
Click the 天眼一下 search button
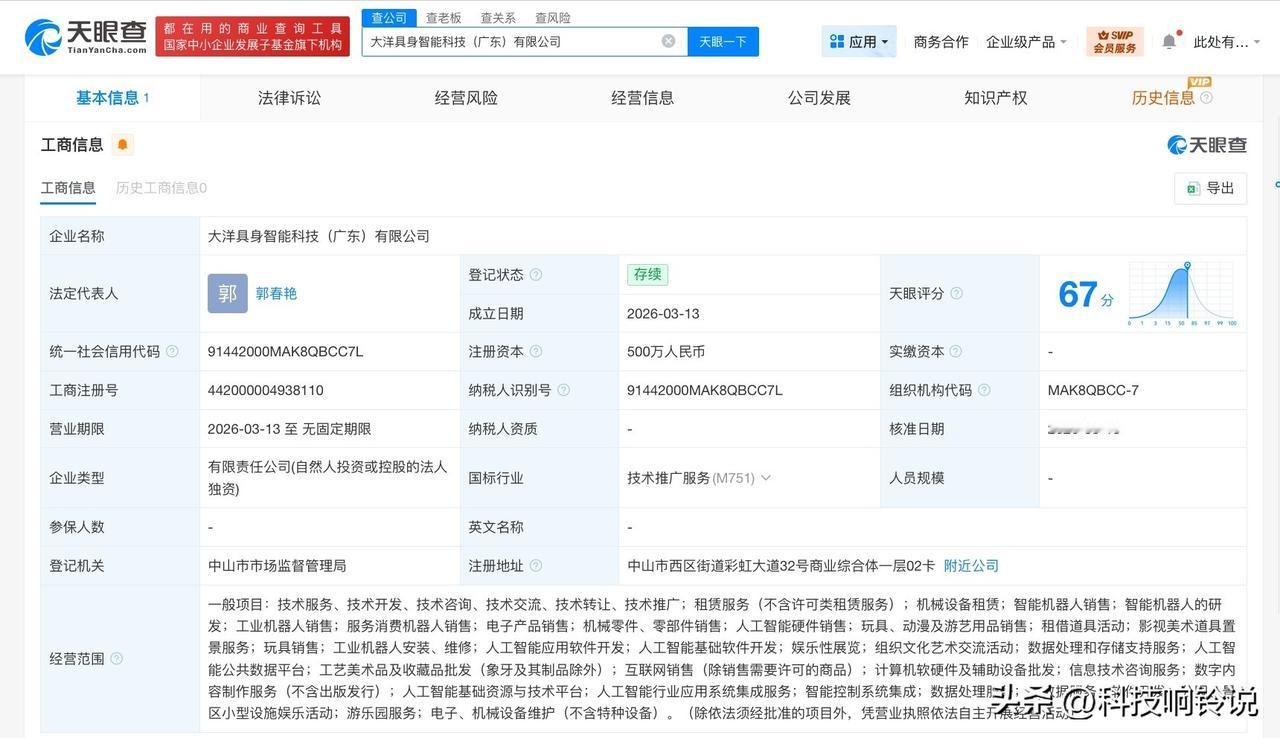tap(723, 41)
